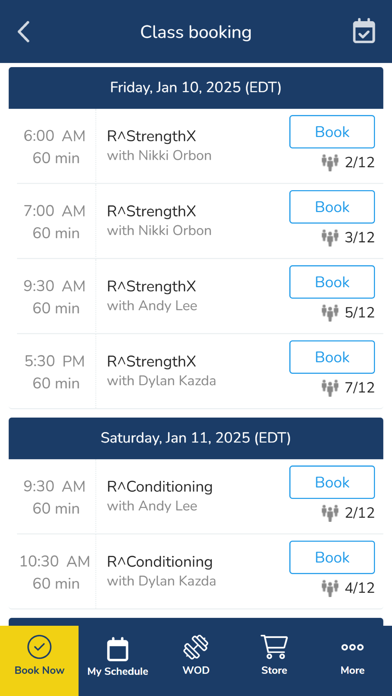Screen dimensions: 392x696
Task: Tap attendees icon for 5:30 PM class
Action: click(x=330, y=388)
